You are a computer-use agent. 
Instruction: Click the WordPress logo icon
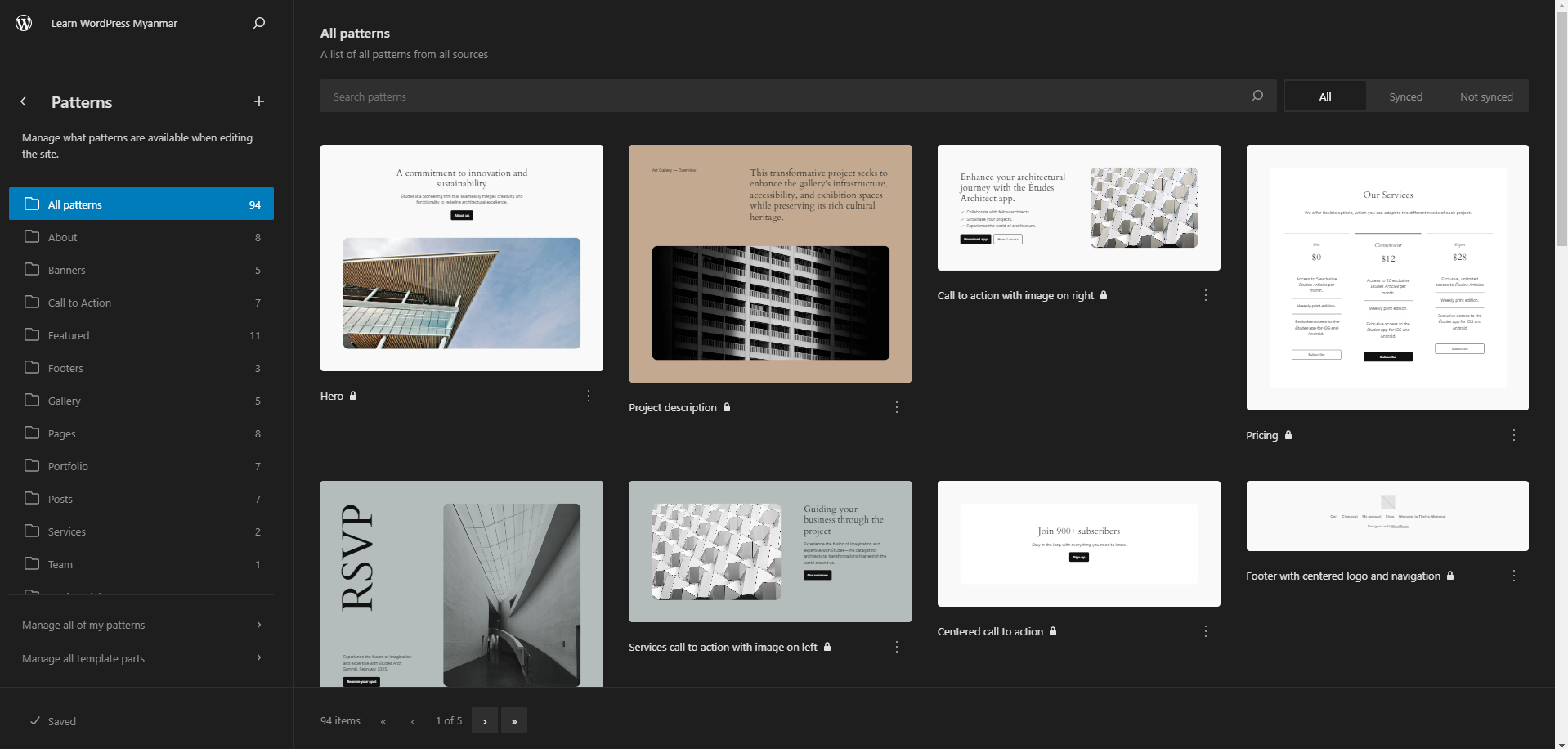pos(24,23)
